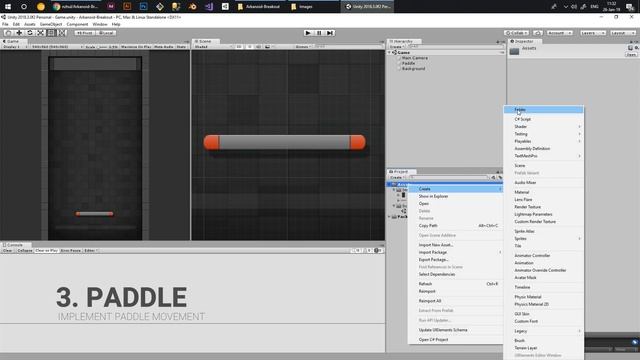Open Photoshop from the taskbar

143,7
